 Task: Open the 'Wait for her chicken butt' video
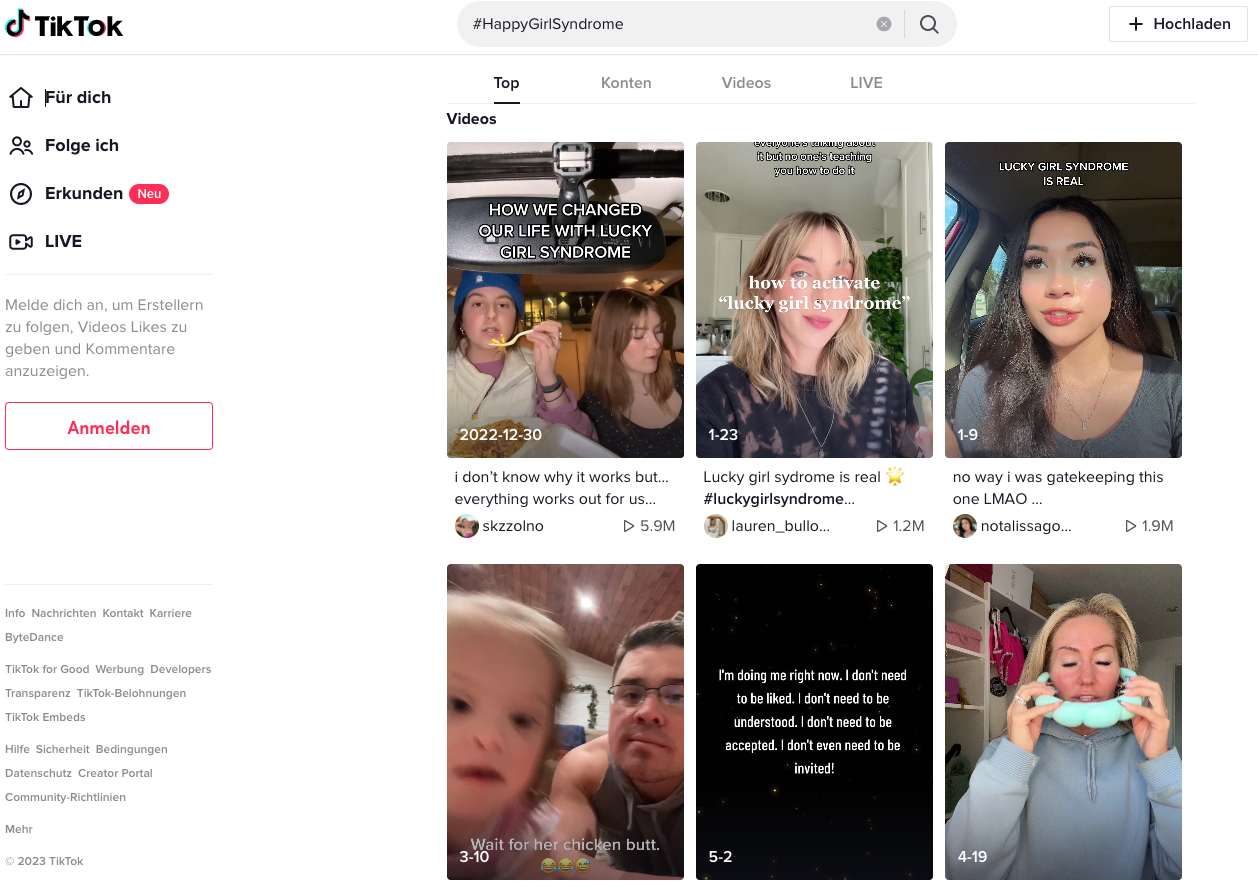coord(565,722)
